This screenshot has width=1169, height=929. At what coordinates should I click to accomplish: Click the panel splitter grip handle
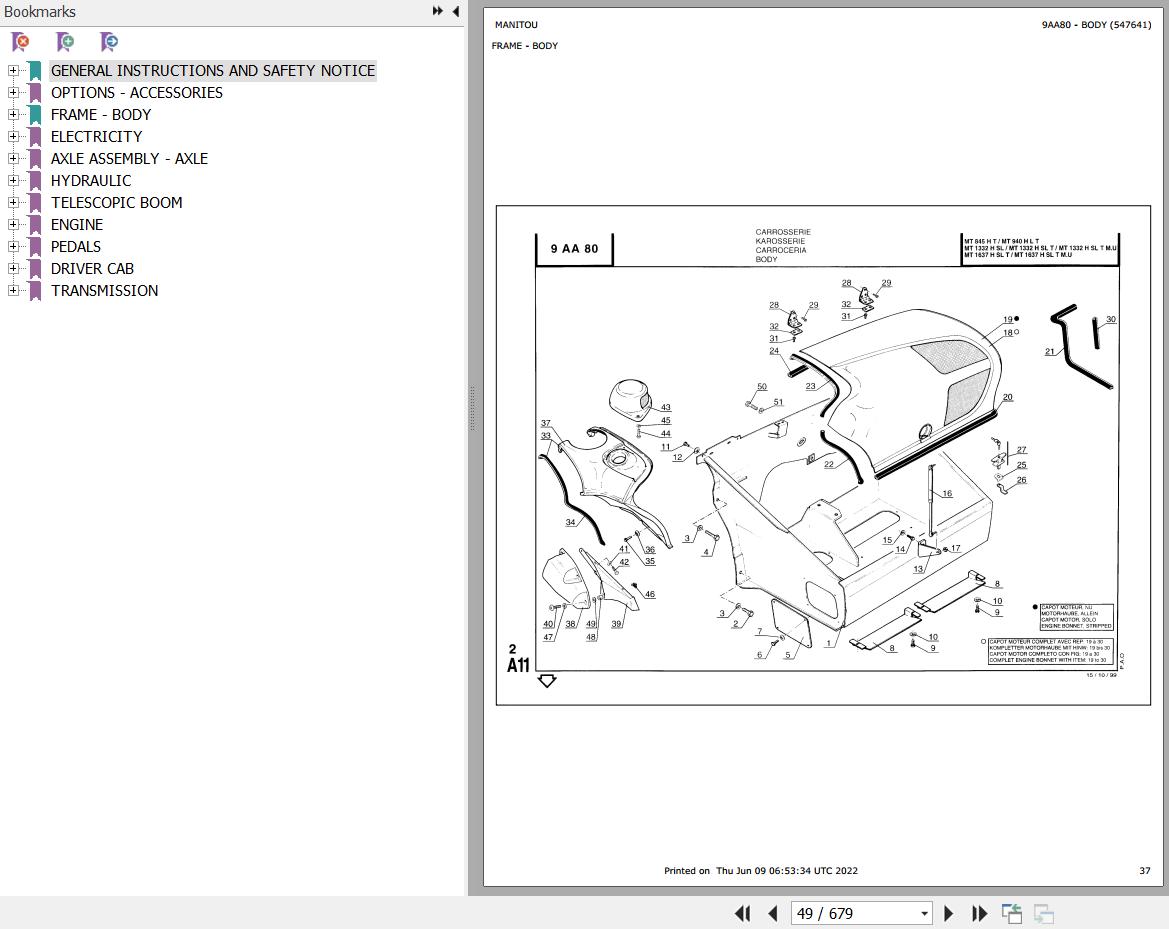[472, 409]
